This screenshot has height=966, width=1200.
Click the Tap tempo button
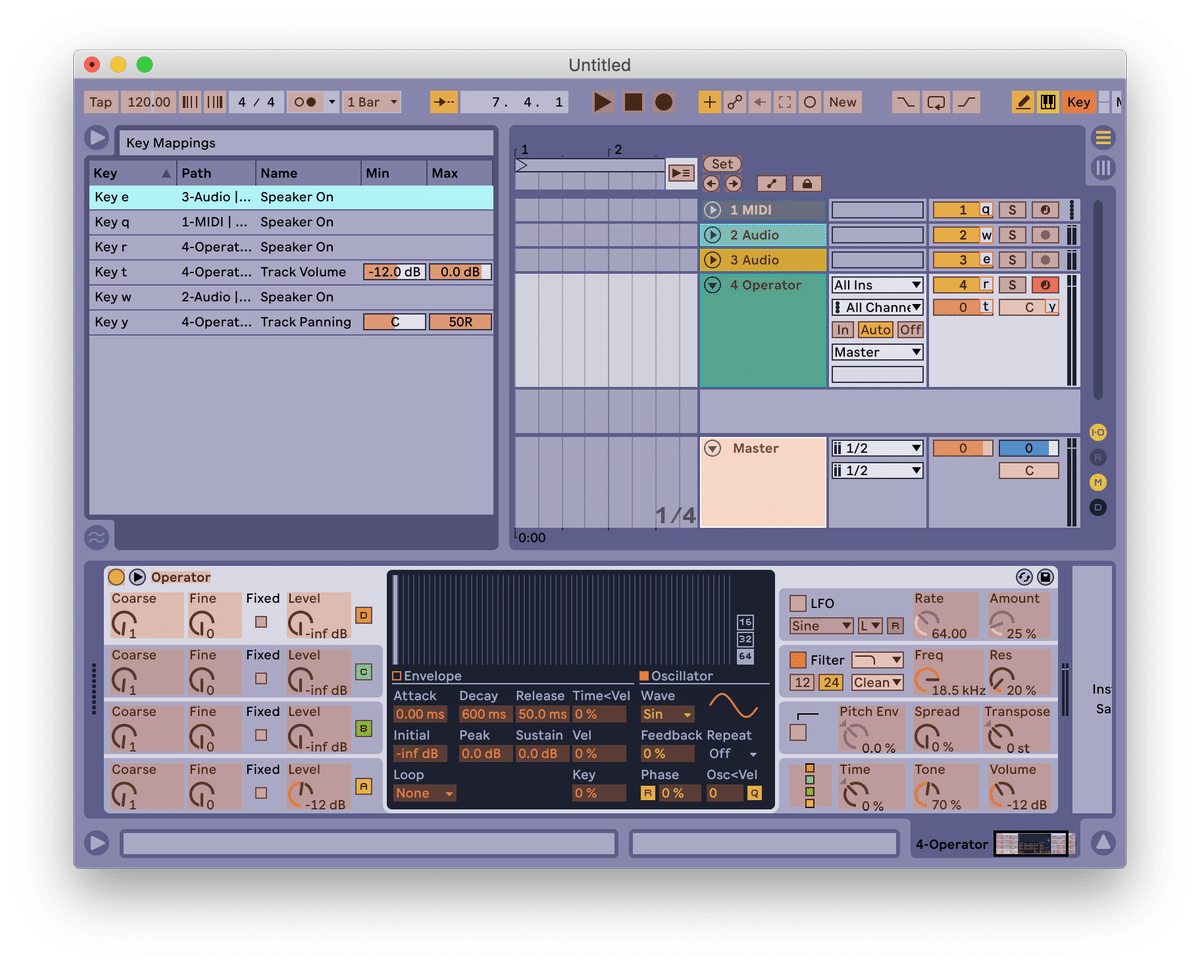click(101, 102)
